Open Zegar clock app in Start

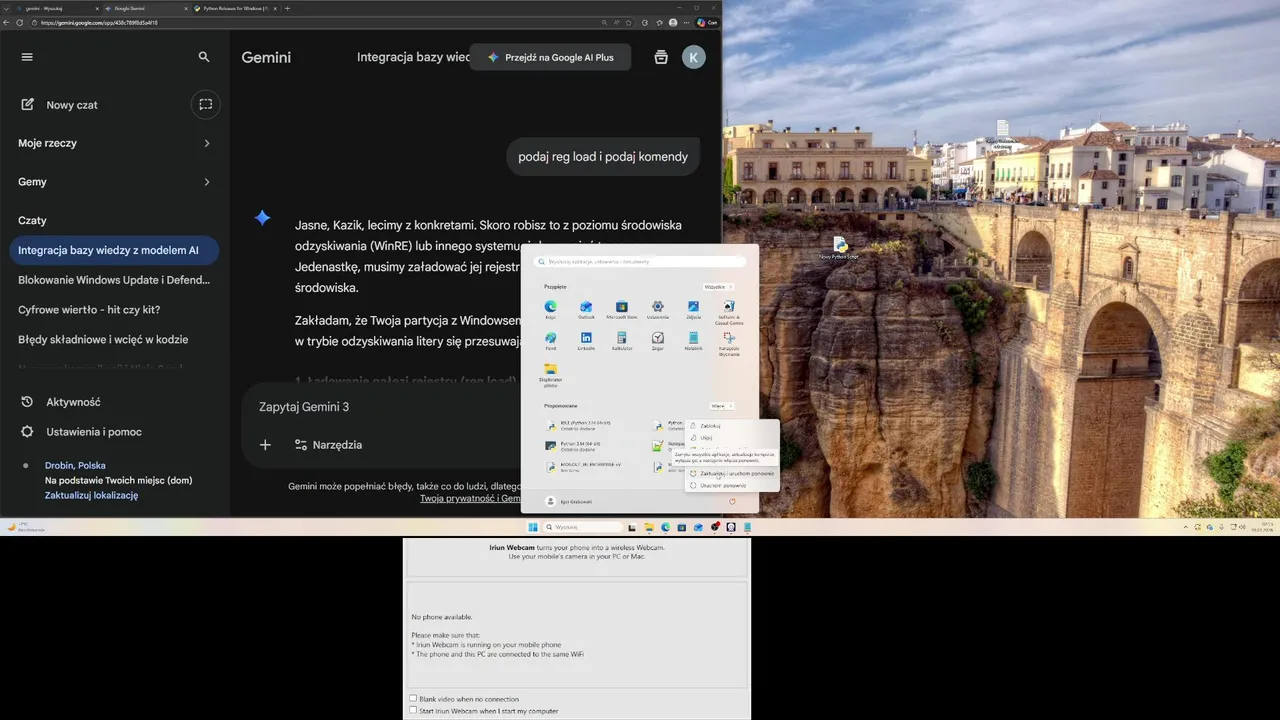(658, 342)
